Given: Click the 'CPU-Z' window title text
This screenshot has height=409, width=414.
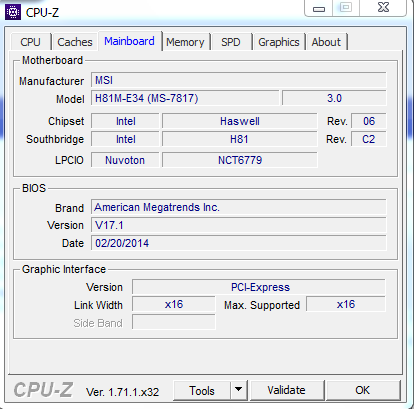Looking at the screenshot, I should [42, 13].
